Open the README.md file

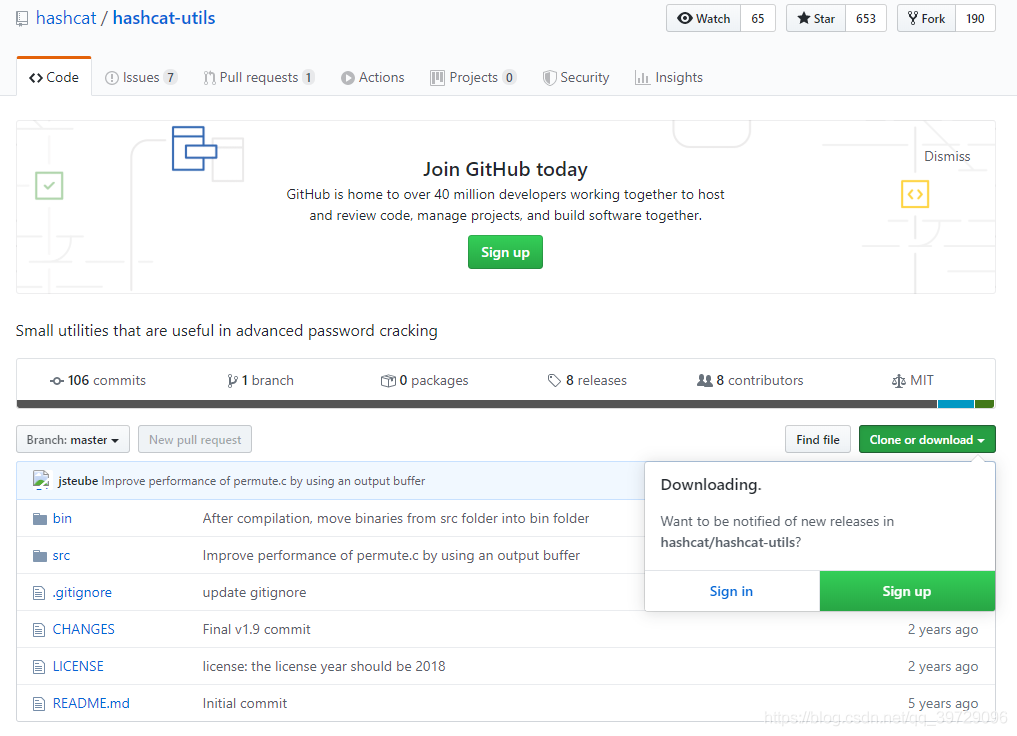pyautogui.click(x=91, y=703)
